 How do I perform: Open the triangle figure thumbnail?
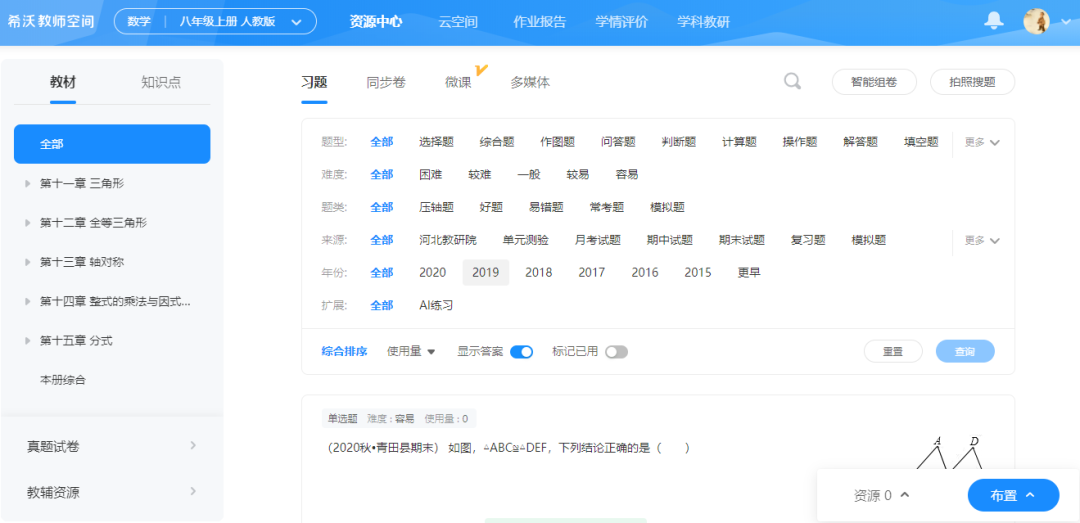pyautogui.click(x=951, y=453)
